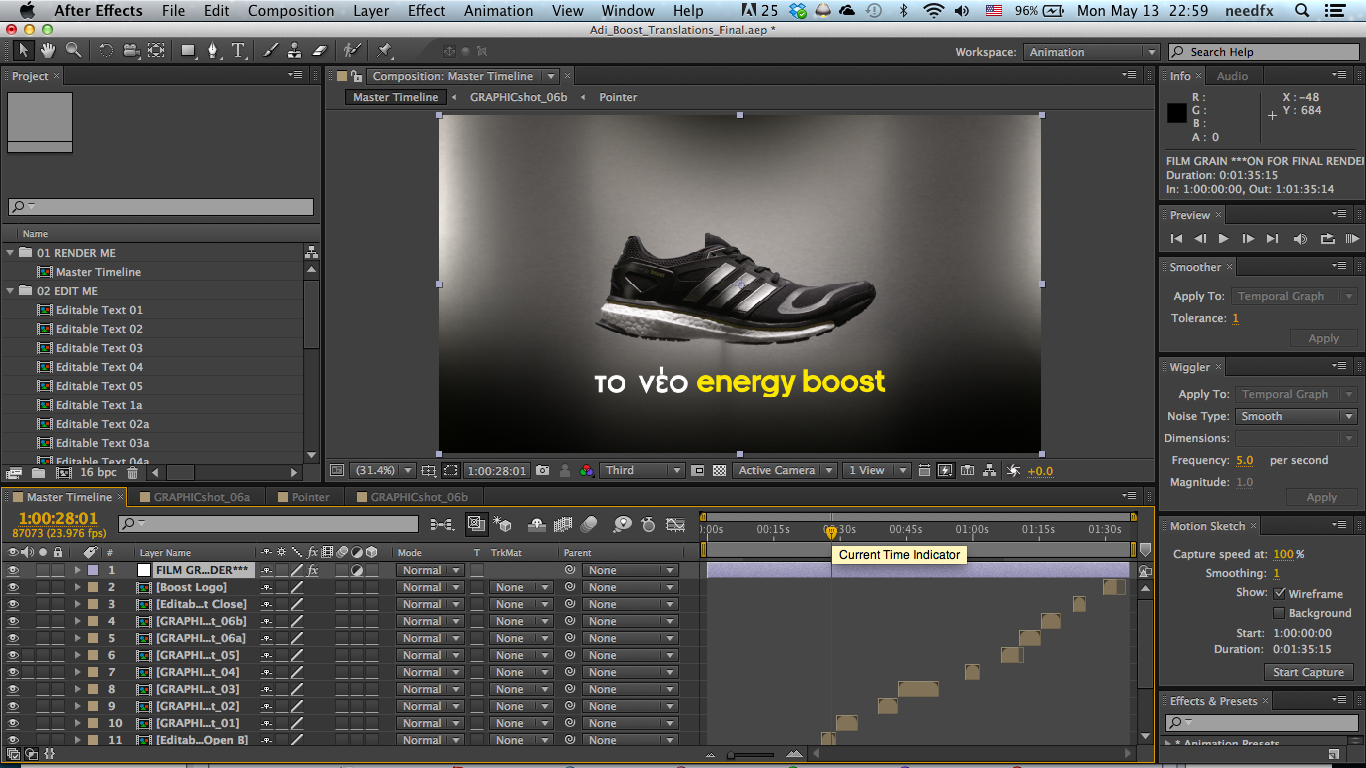The width and height of the screenshot is (1366, 768).
Task: Jump to first frame in Preview
Action: point(1176,239)
